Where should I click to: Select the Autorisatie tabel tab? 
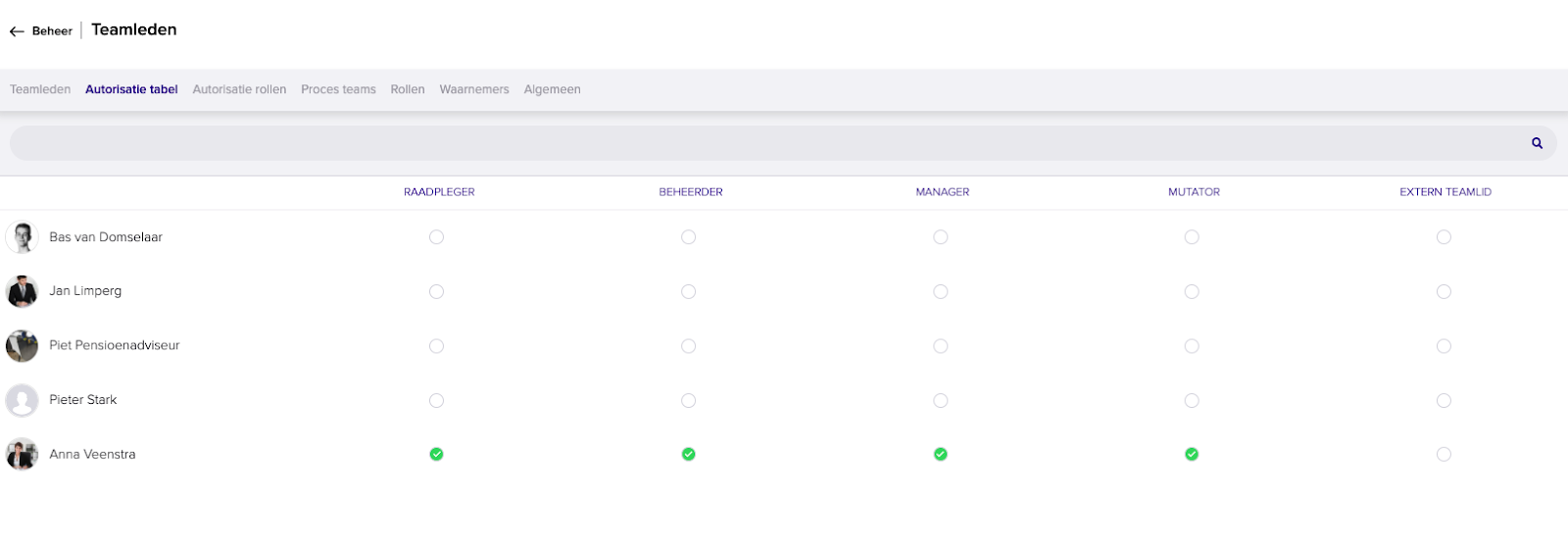coord(131,89)
